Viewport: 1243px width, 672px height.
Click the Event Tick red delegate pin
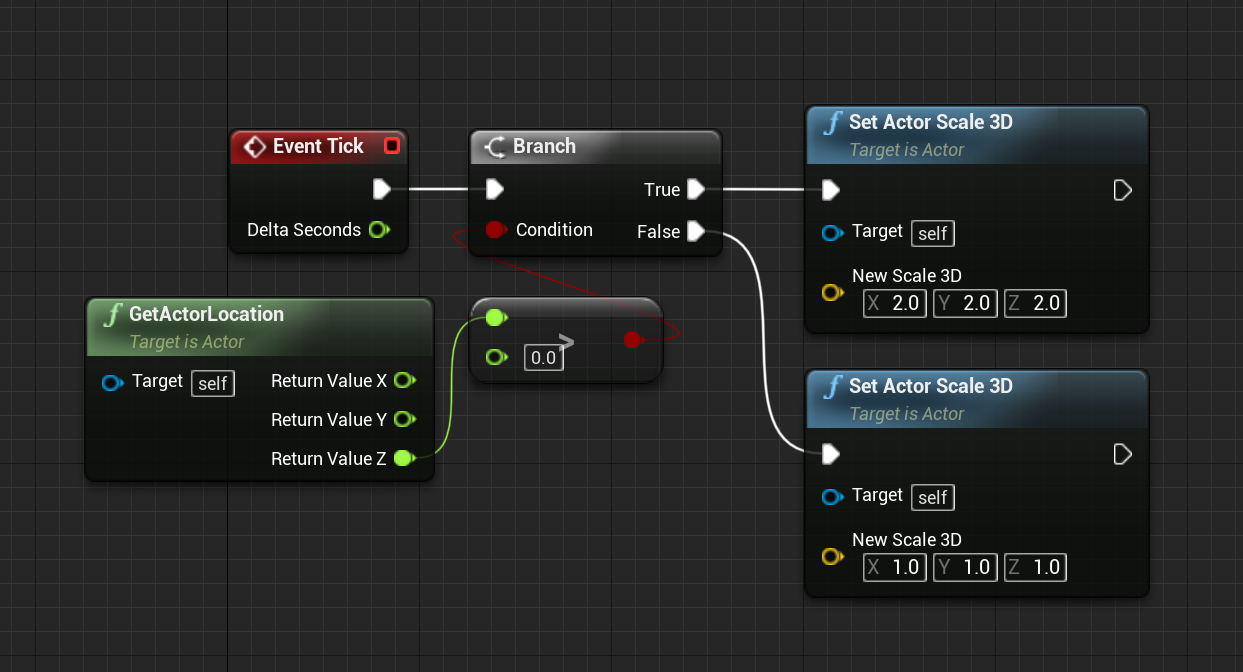[x=392, y=146]
